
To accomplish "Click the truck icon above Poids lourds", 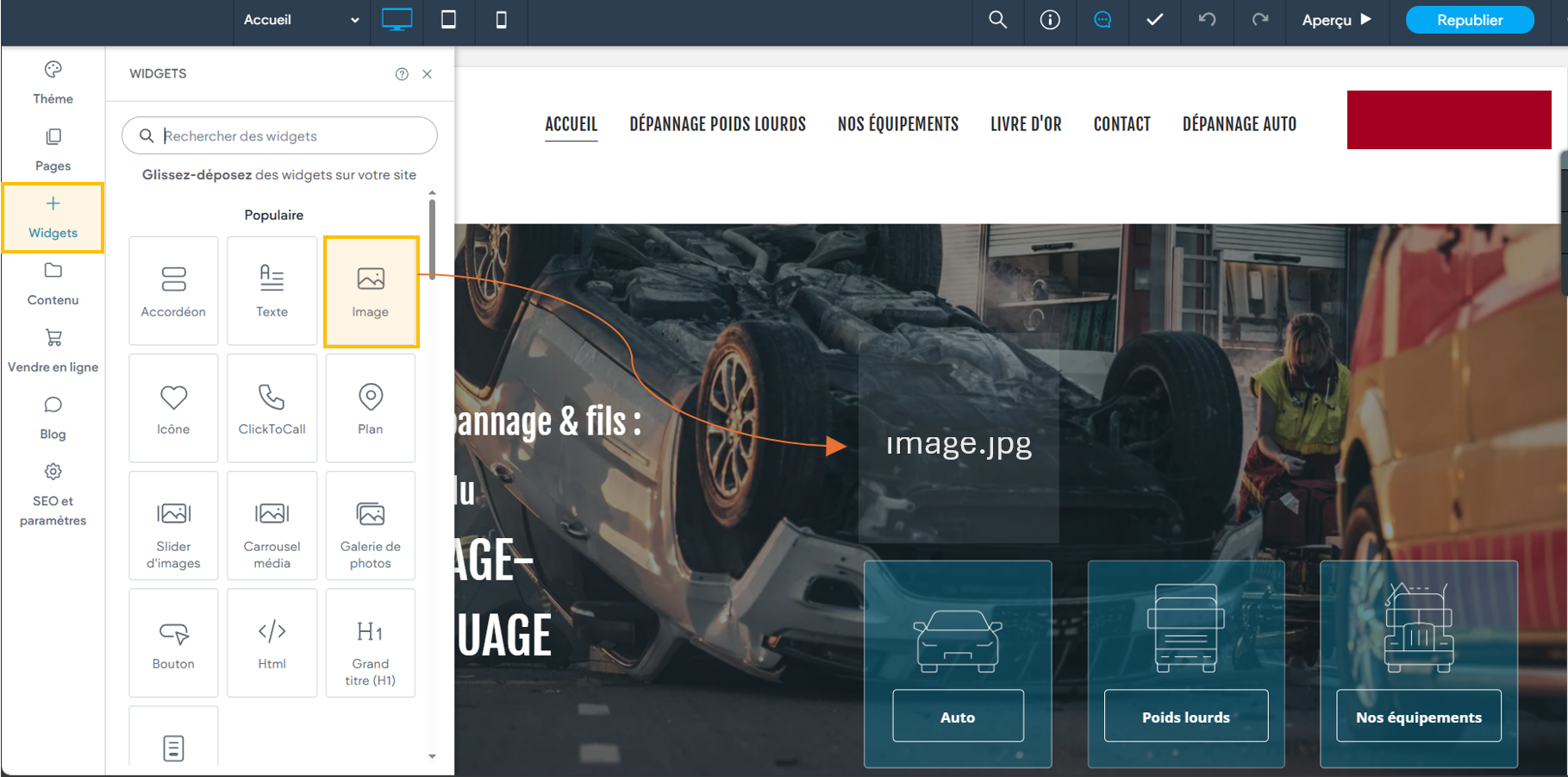I will [x=1186, y=628].
